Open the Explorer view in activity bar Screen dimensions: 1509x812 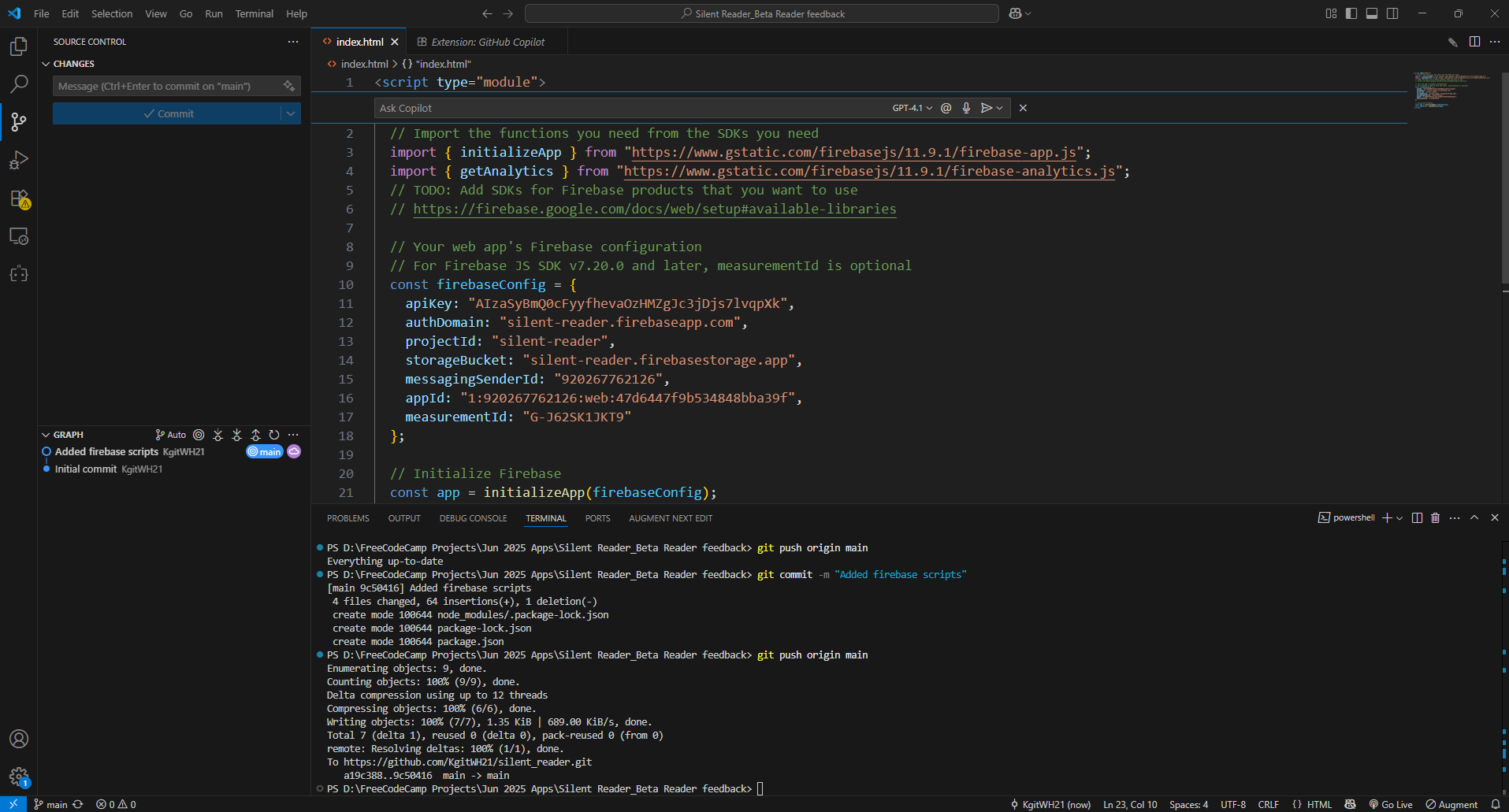(x=19, y=46)
